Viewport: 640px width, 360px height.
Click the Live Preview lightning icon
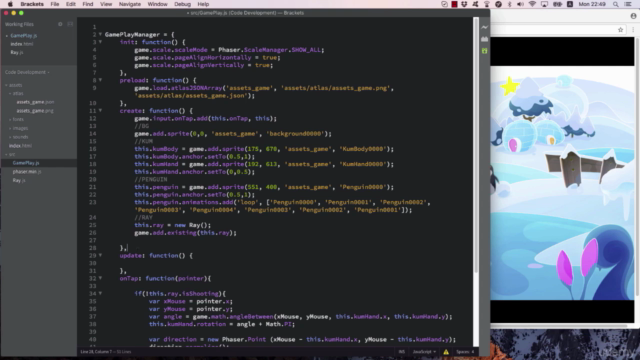tap(484, 27)
